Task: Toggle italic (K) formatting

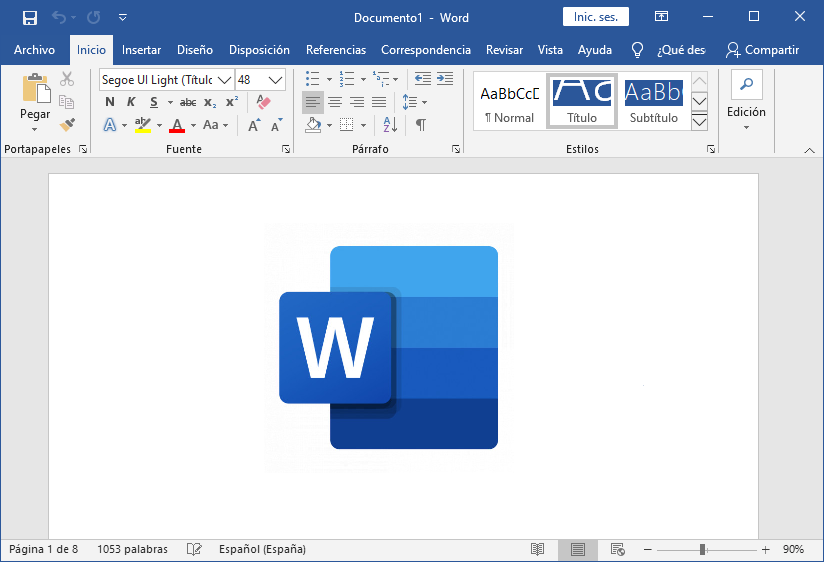Action: pos(131,102)
